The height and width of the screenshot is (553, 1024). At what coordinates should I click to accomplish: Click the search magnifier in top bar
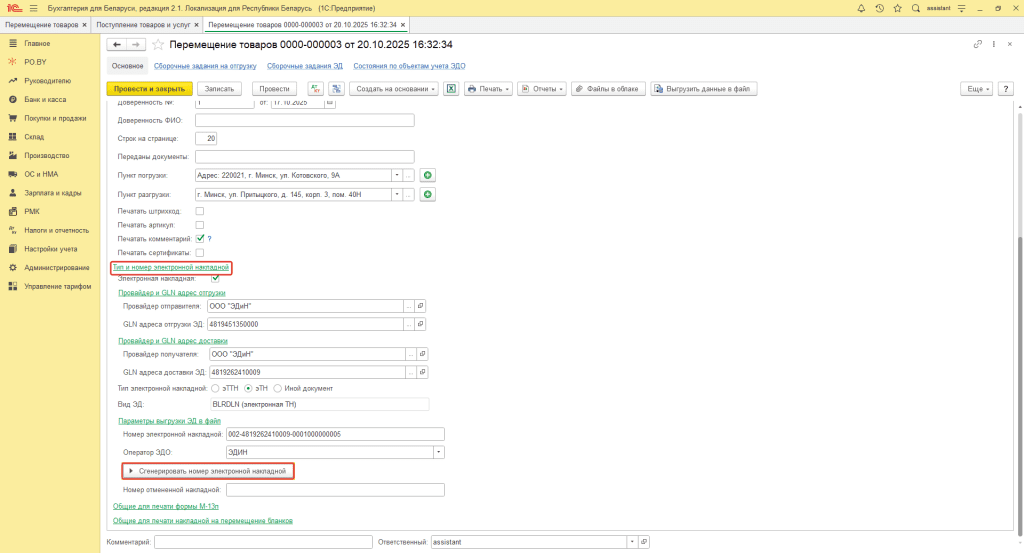point(914,8)
